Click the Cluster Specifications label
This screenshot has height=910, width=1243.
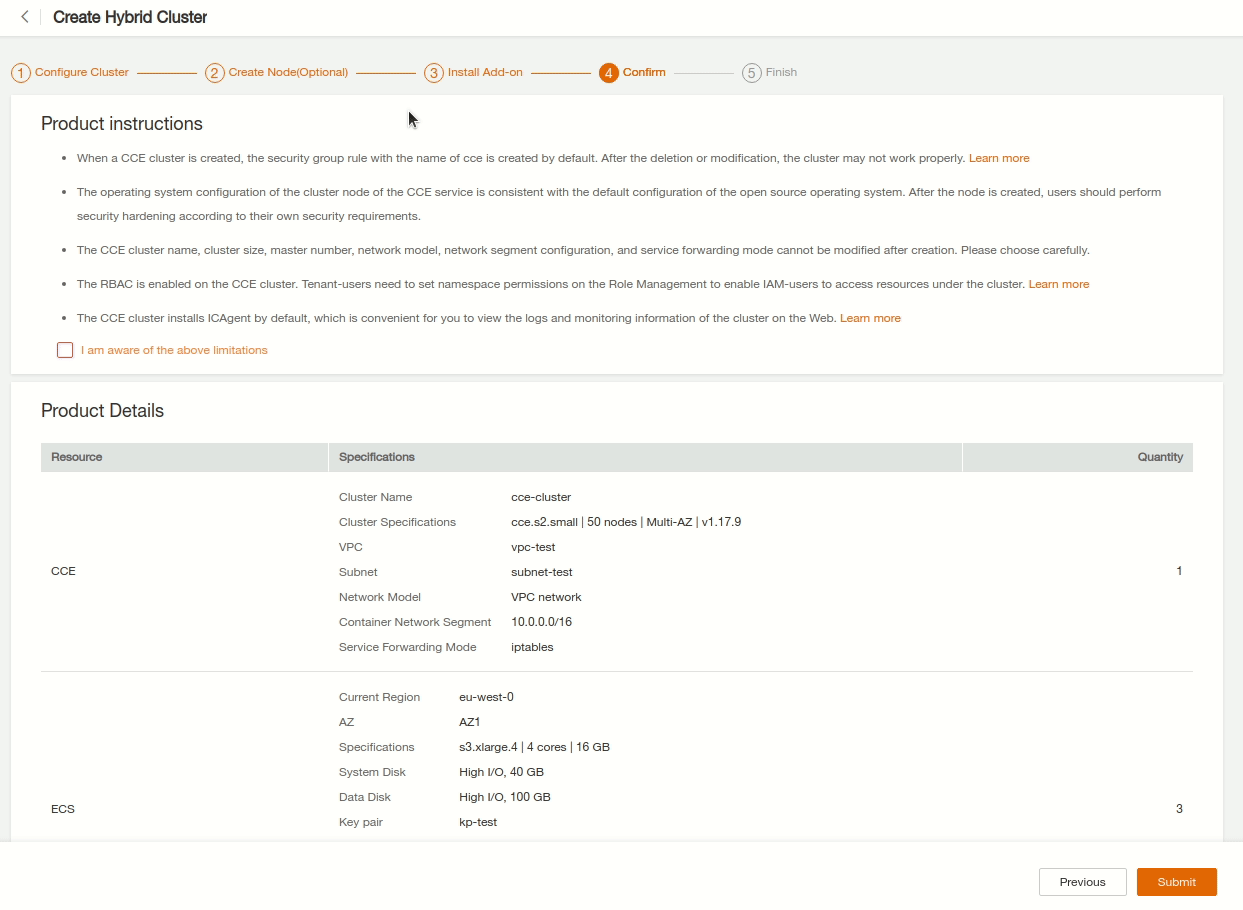(x=397, y=522)
